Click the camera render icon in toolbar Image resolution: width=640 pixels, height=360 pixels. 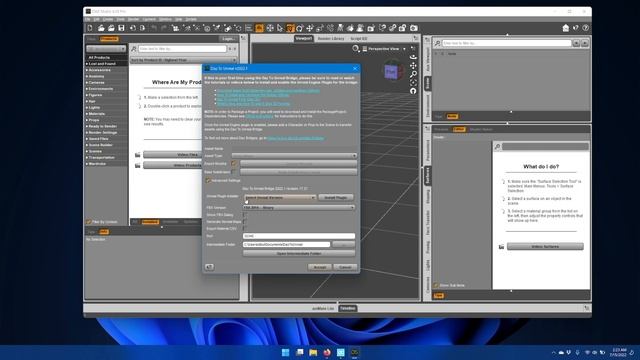414,28
